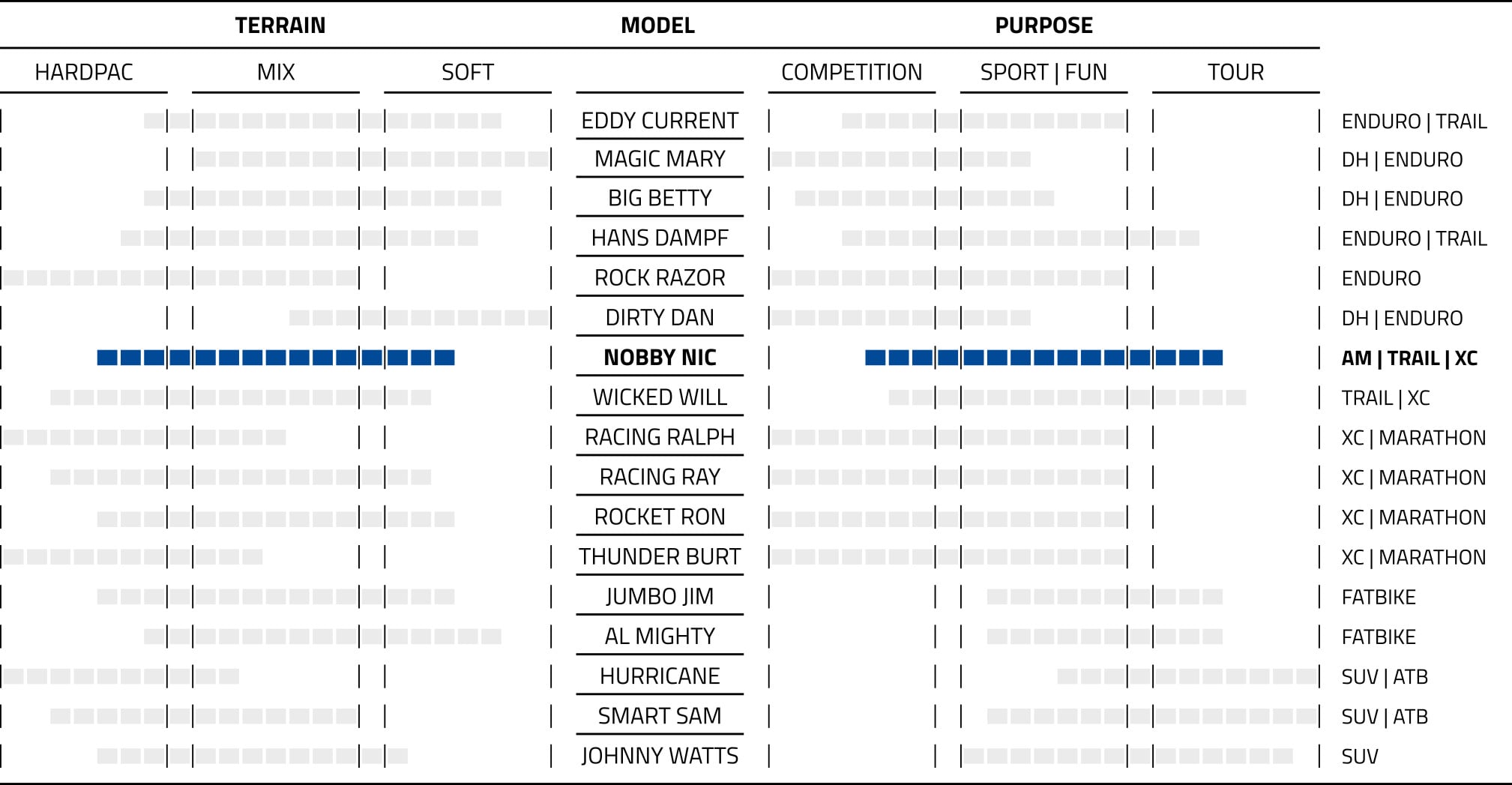Click the ROCK RAZOR model name
The image size is (1512, 785).
(660, 278)
